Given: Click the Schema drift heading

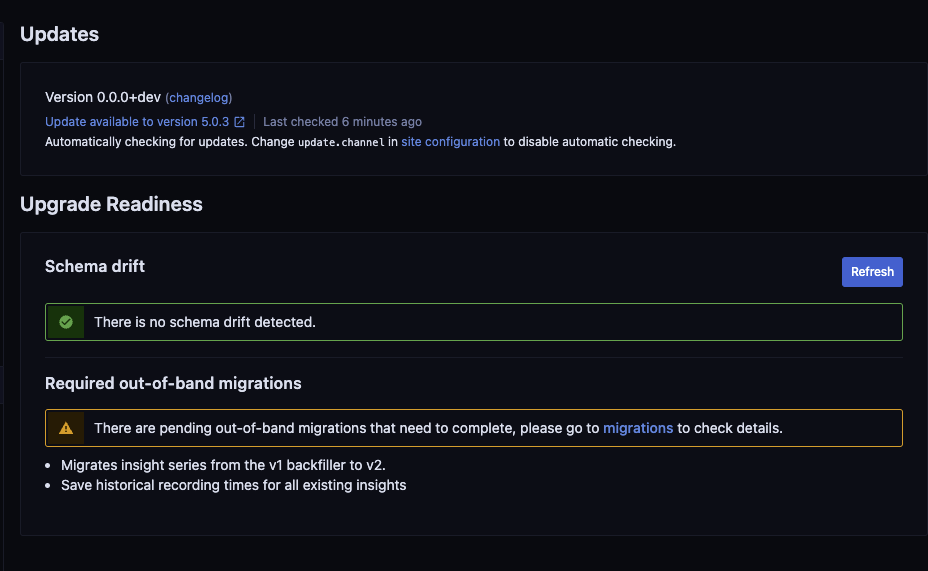Looking at the screenshot, I should [x=95, y=266].
